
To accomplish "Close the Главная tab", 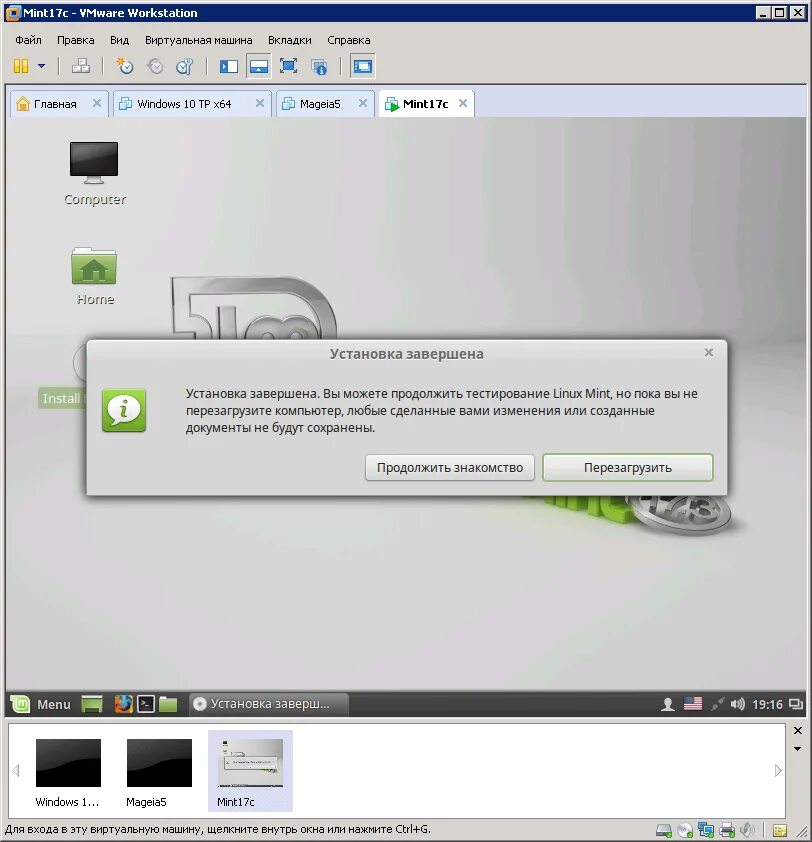I will tap(97, 103).
